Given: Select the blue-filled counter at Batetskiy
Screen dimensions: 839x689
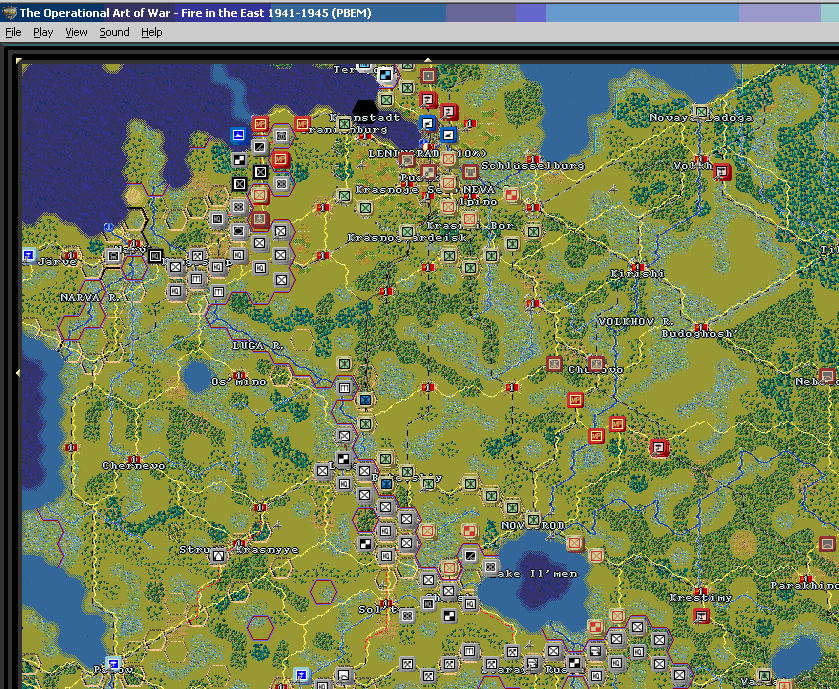Looking at the screenshot, I should 386,484.
